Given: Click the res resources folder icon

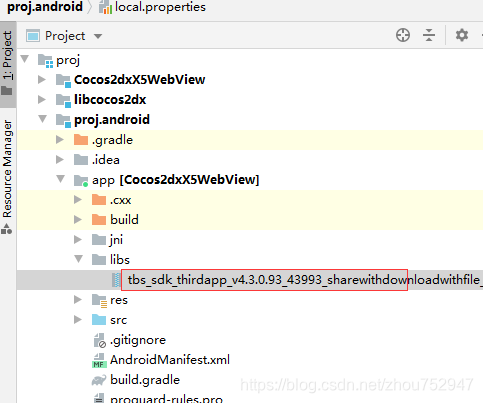Looking at the screenshot, I should pos(99,300).
